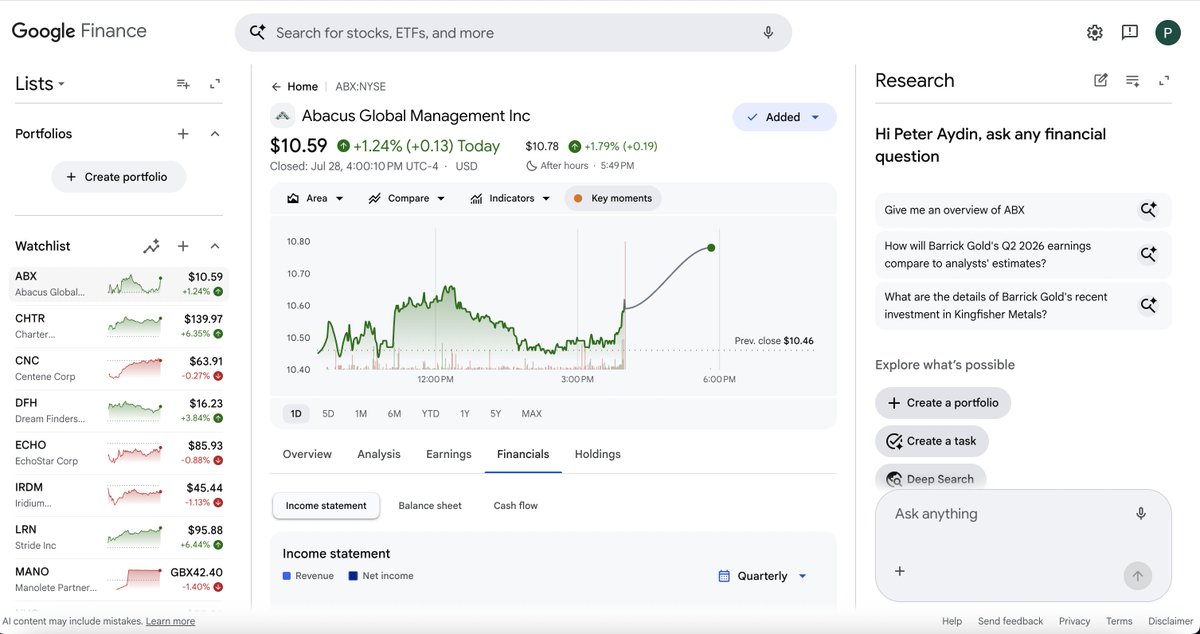Select the 5D time range
This screenshot has width=1200, height=634.
coord(328,414)
